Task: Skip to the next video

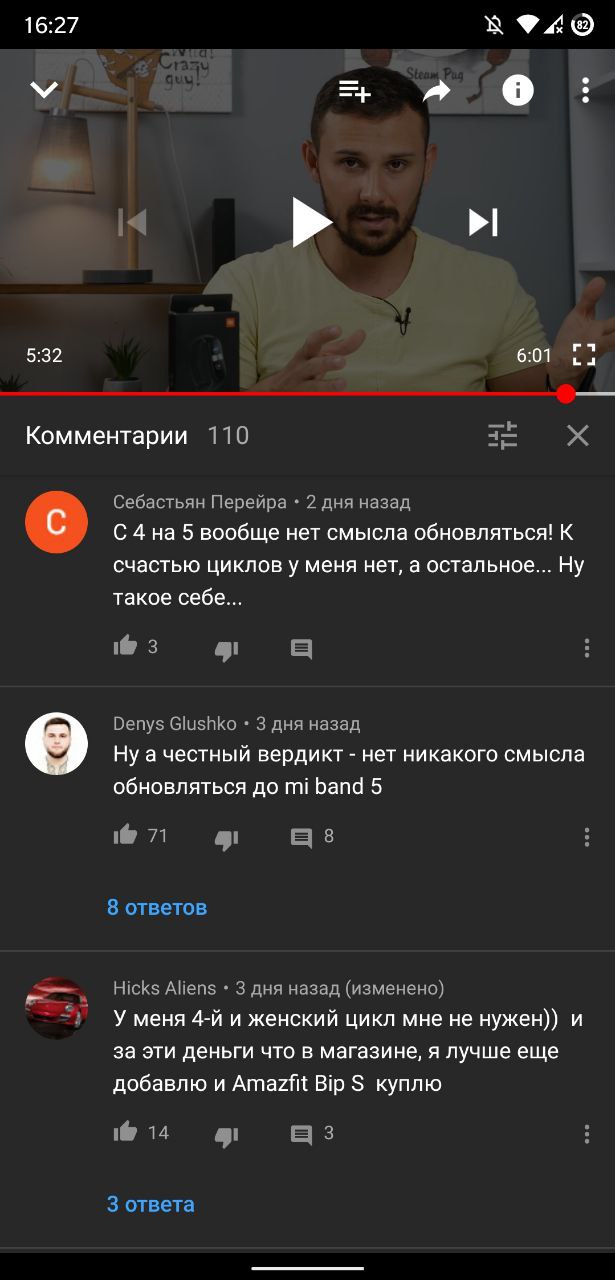Action: pos(483,222)
